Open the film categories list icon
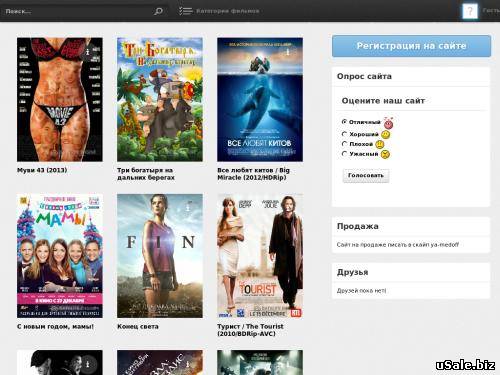This screenshot has width=500, height=375. pyautogui.click(x=185, y=11)
